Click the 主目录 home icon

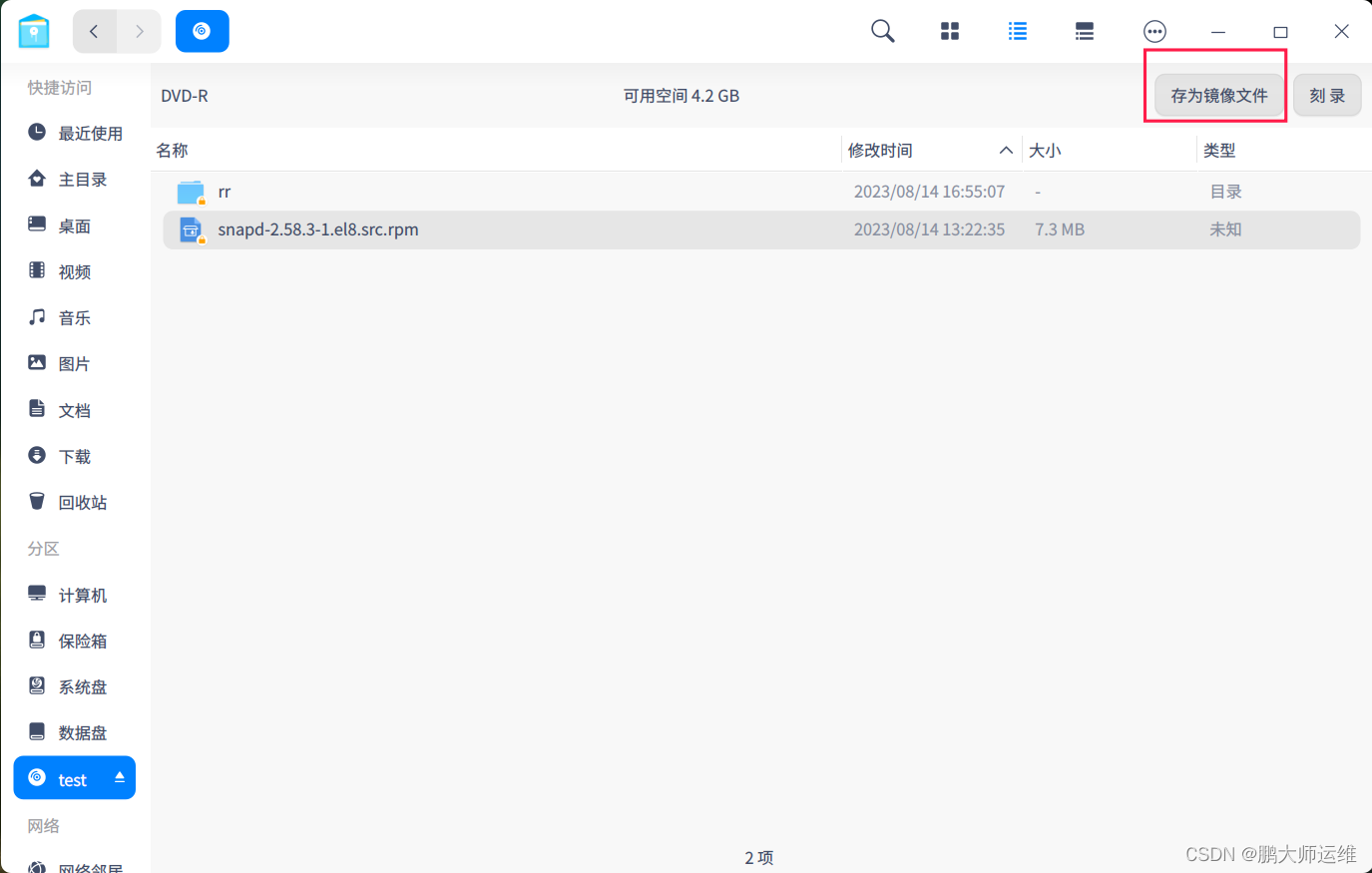click(37, 179)
